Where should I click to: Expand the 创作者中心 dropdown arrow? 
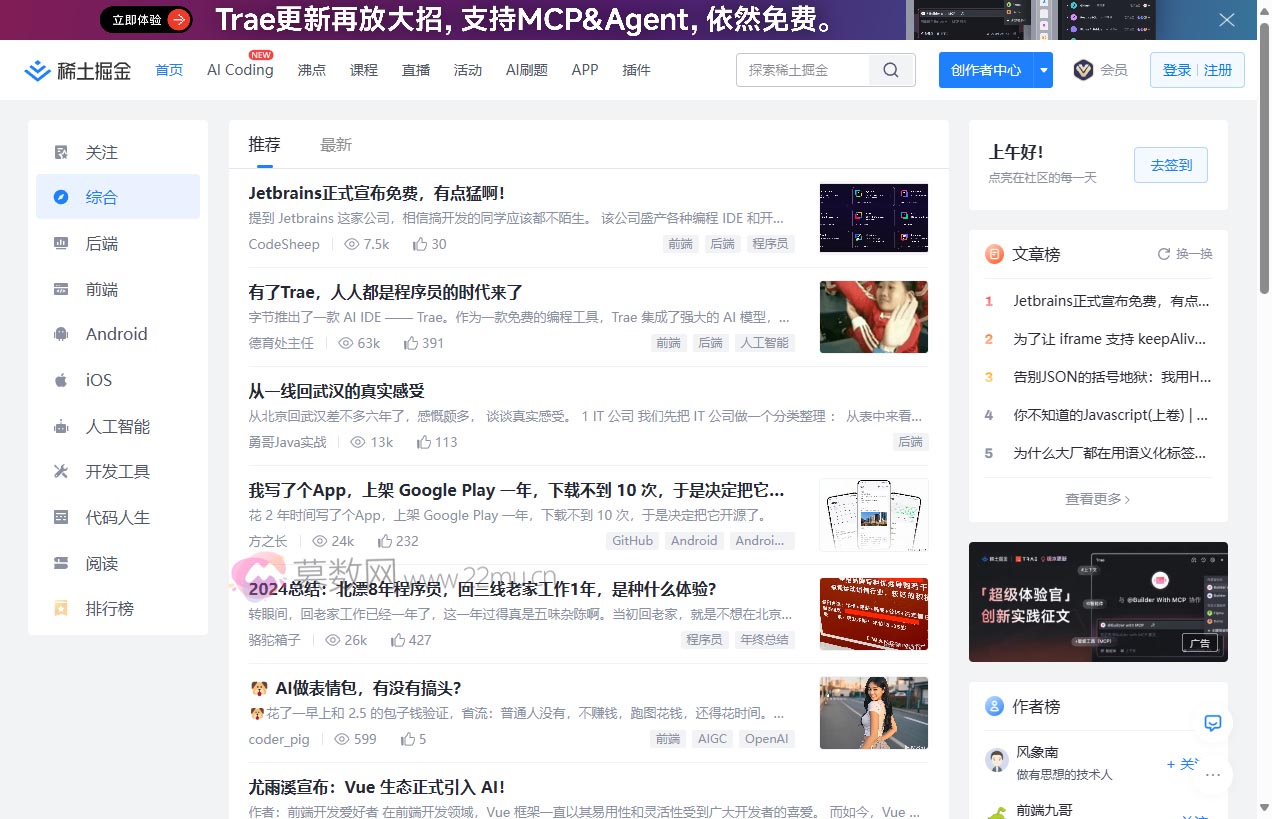1043,70
